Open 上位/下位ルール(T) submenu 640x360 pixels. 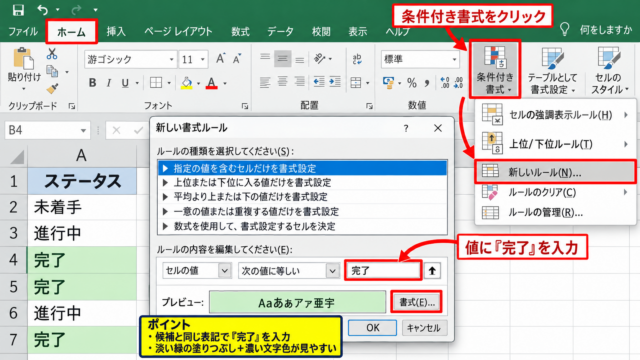[x=555, y=144]
